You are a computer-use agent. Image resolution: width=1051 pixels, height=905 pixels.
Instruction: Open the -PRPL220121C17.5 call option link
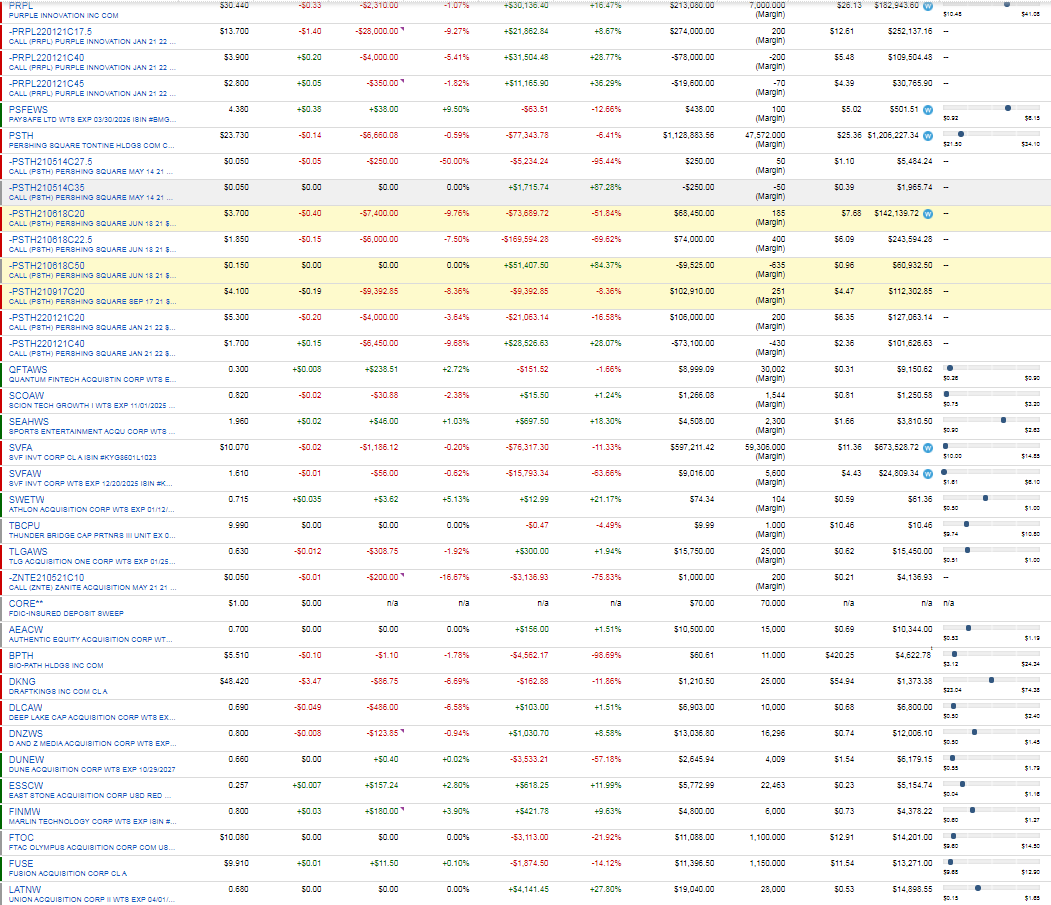(x=50, y=32)
